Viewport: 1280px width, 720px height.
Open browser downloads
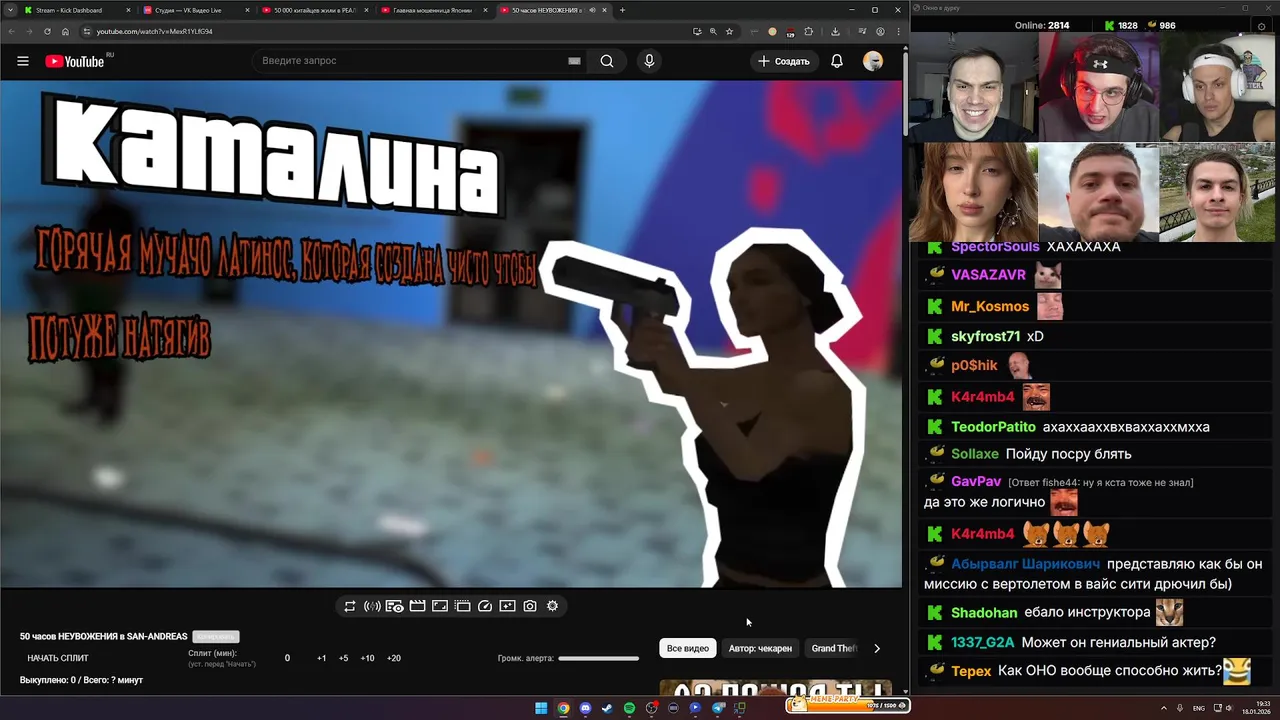(x=835, y=31)
